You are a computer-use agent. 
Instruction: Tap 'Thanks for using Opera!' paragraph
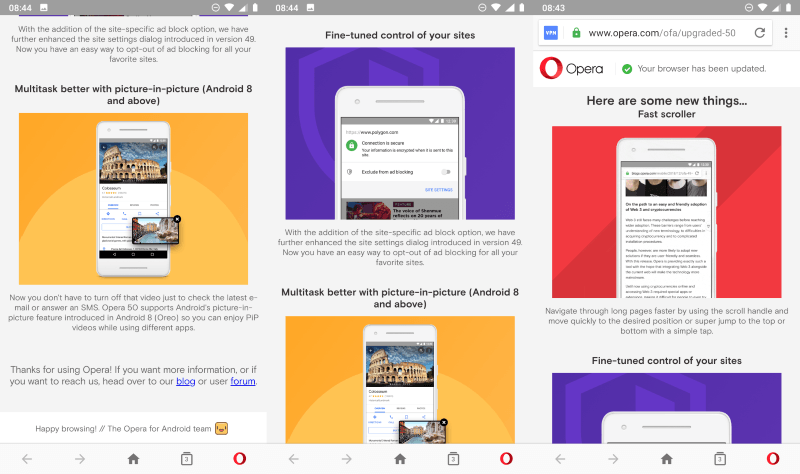pos(133,376)
